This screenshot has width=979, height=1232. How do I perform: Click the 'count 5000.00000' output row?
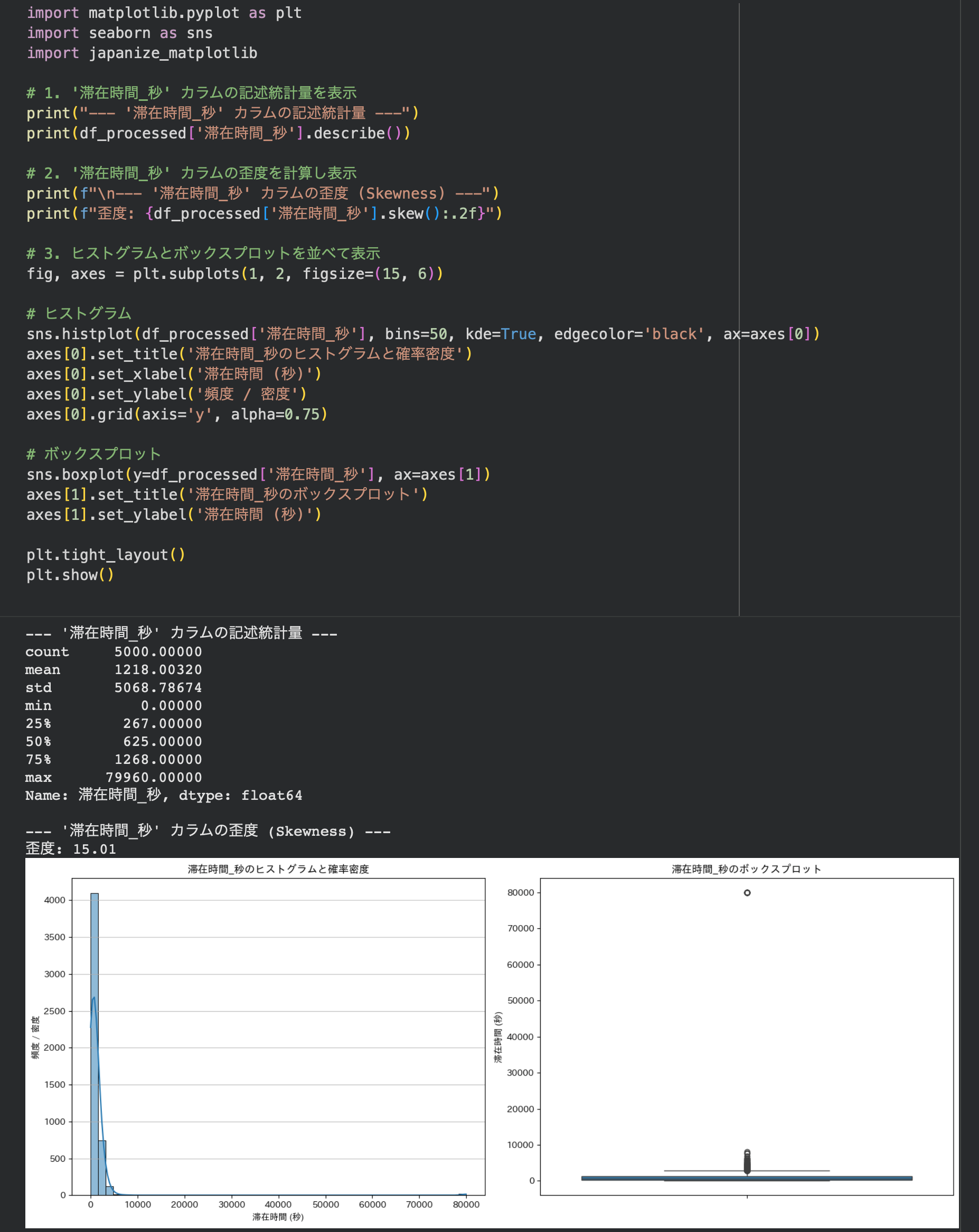click(x=114, y=652)
